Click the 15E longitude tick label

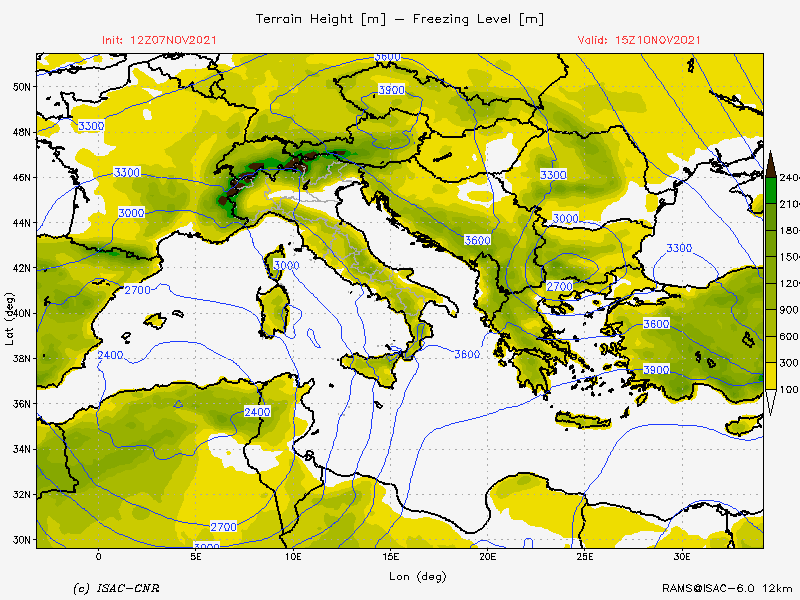click(x=390, y=557)
